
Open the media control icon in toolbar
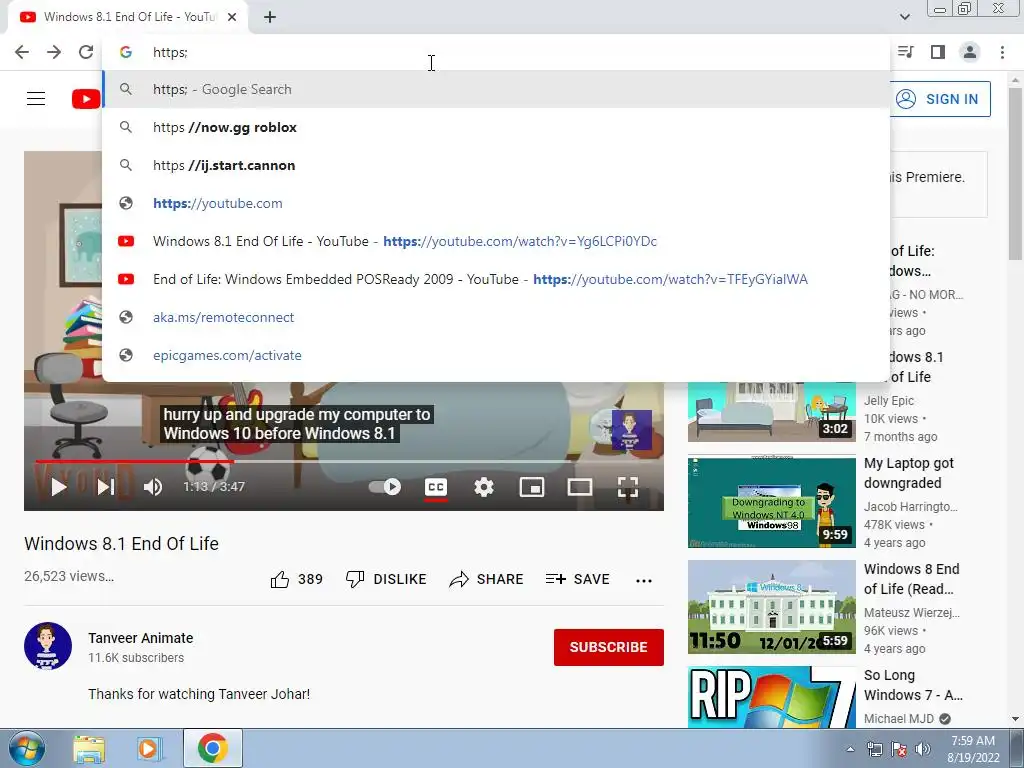[906, 52]
